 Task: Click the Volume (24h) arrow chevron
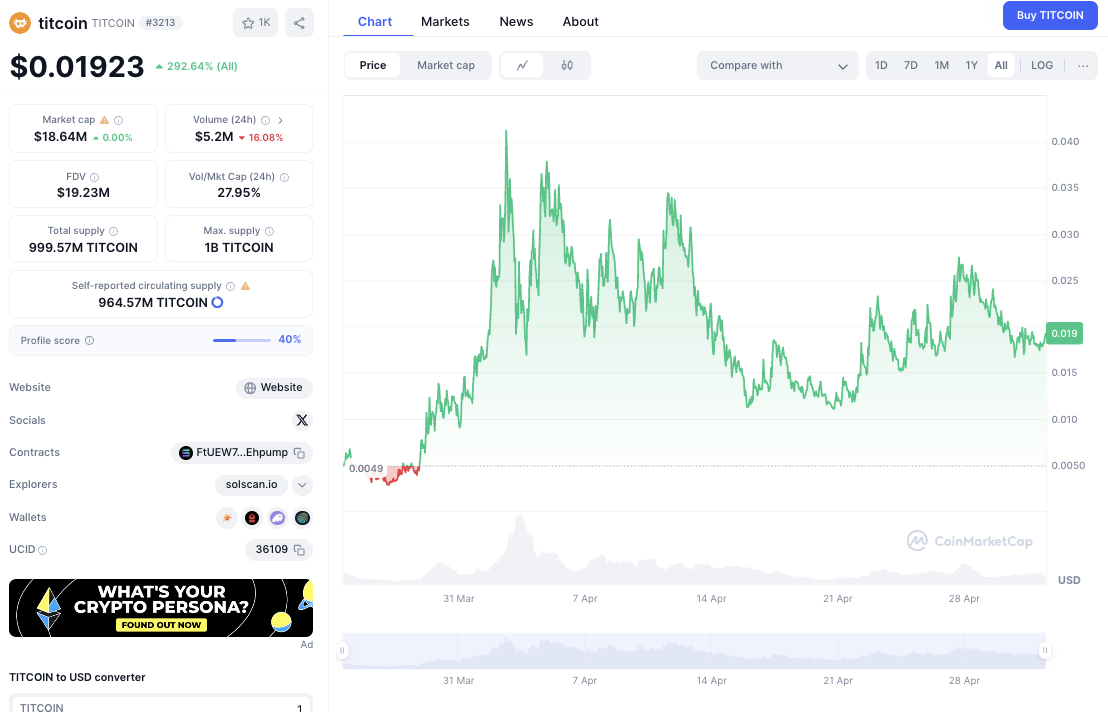tap(281, 120)
